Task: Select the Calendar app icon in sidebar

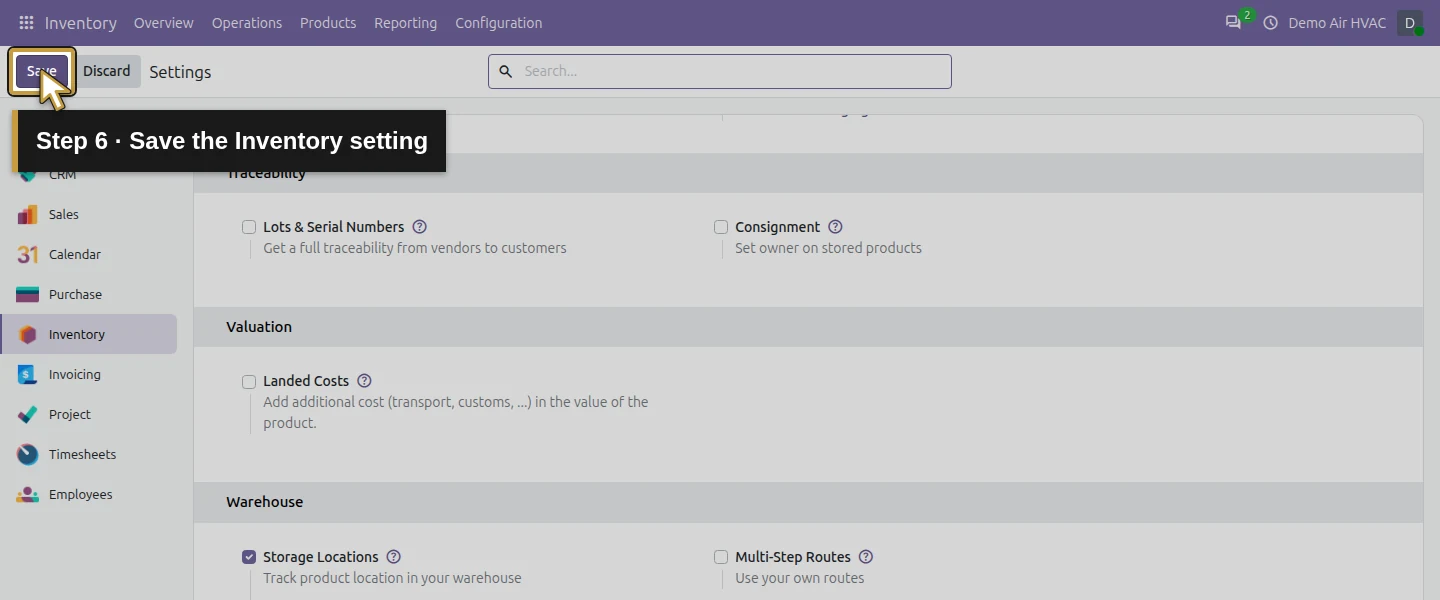Action: click(28, 255)
